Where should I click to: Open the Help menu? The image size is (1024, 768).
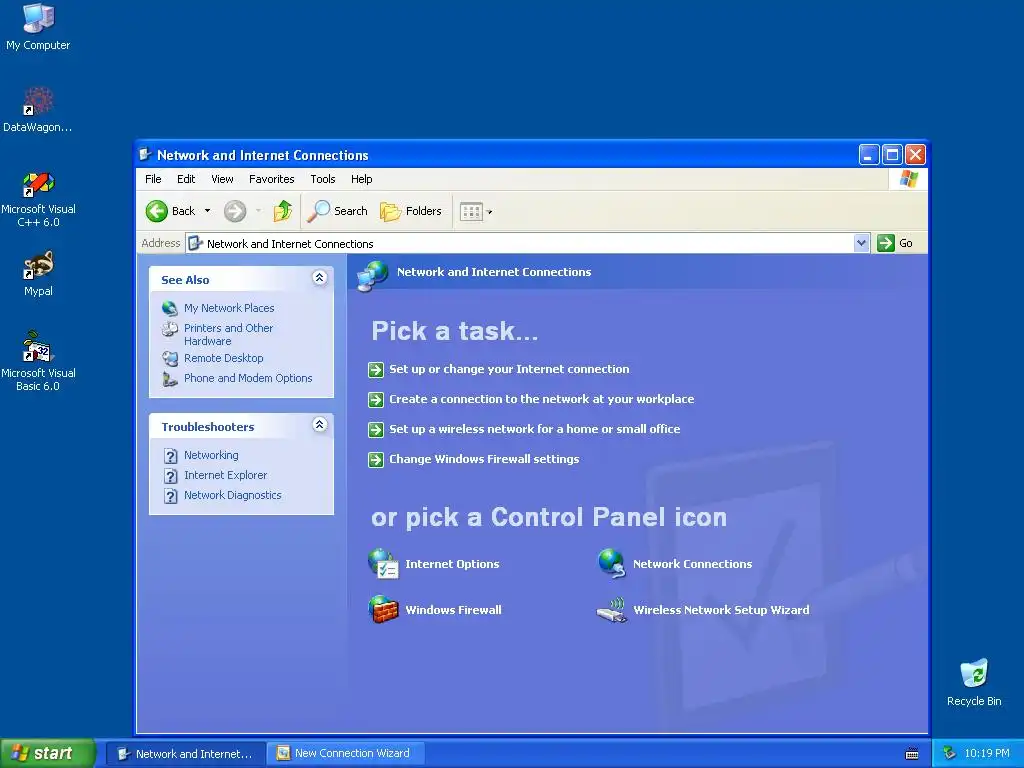coord(361,179)
